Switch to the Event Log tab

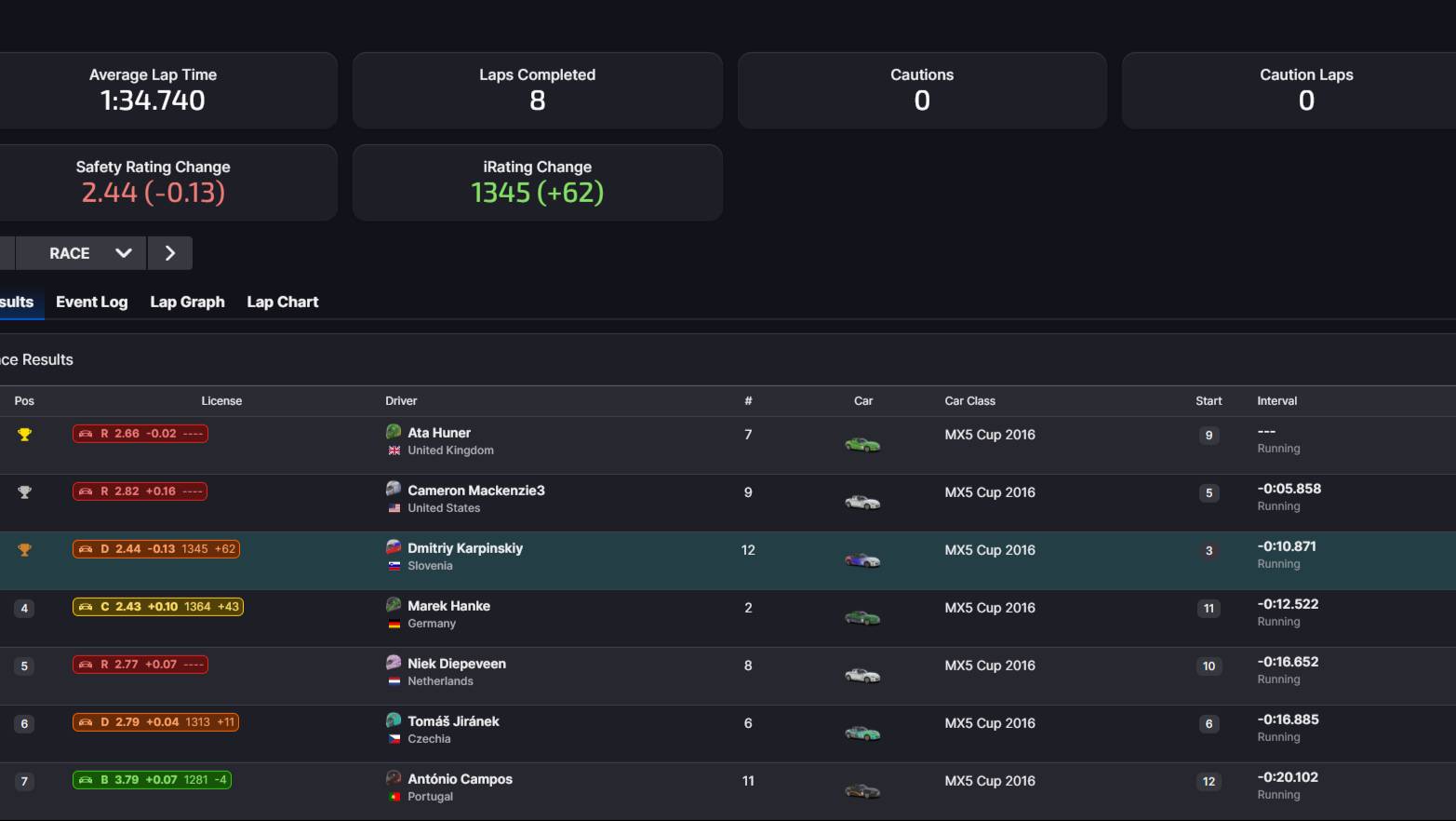(x=91, y=302)
